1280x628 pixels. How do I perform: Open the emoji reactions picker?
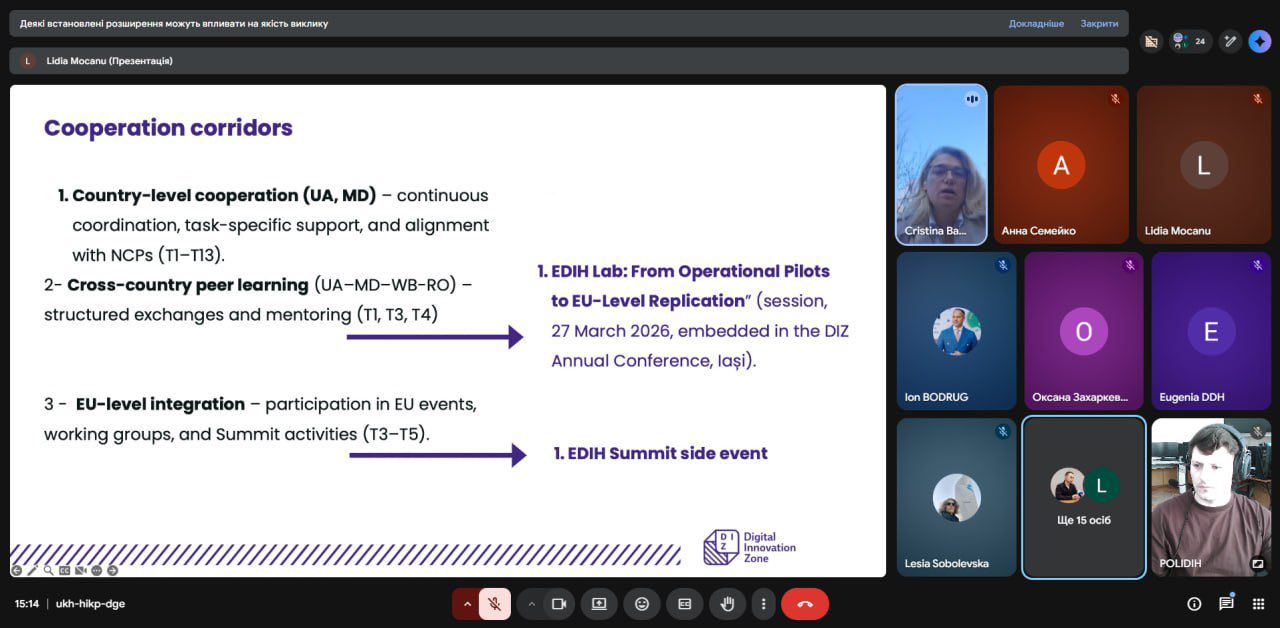pos(642,604)
